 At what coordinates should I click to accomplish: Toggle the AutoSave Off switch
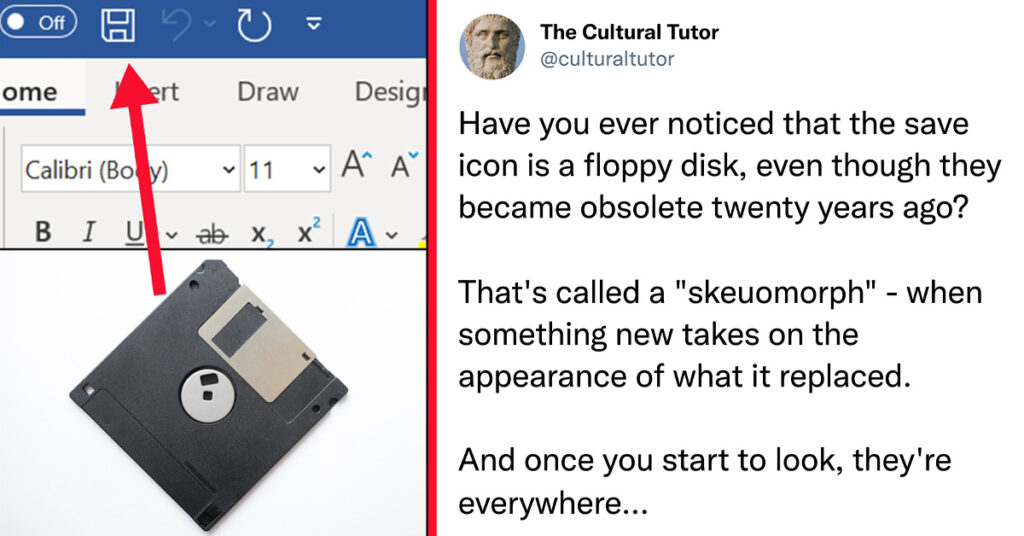point(38,22)
